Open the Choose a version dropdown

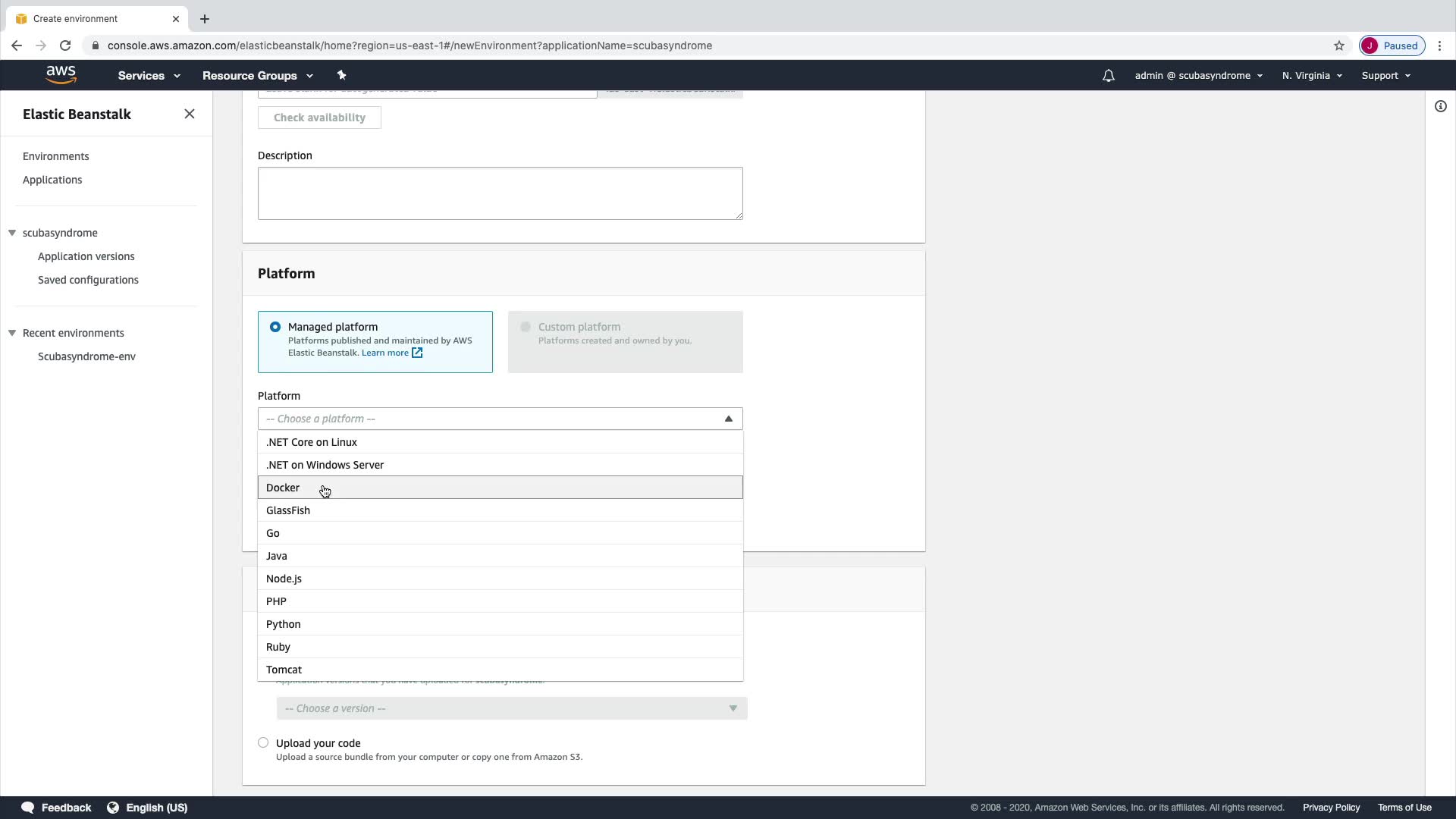(511, 708)
